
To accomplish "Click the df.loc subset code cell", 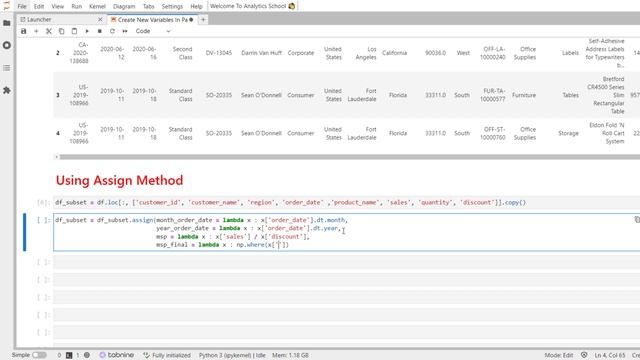I will pyautogui.click(x=346, y=202).
